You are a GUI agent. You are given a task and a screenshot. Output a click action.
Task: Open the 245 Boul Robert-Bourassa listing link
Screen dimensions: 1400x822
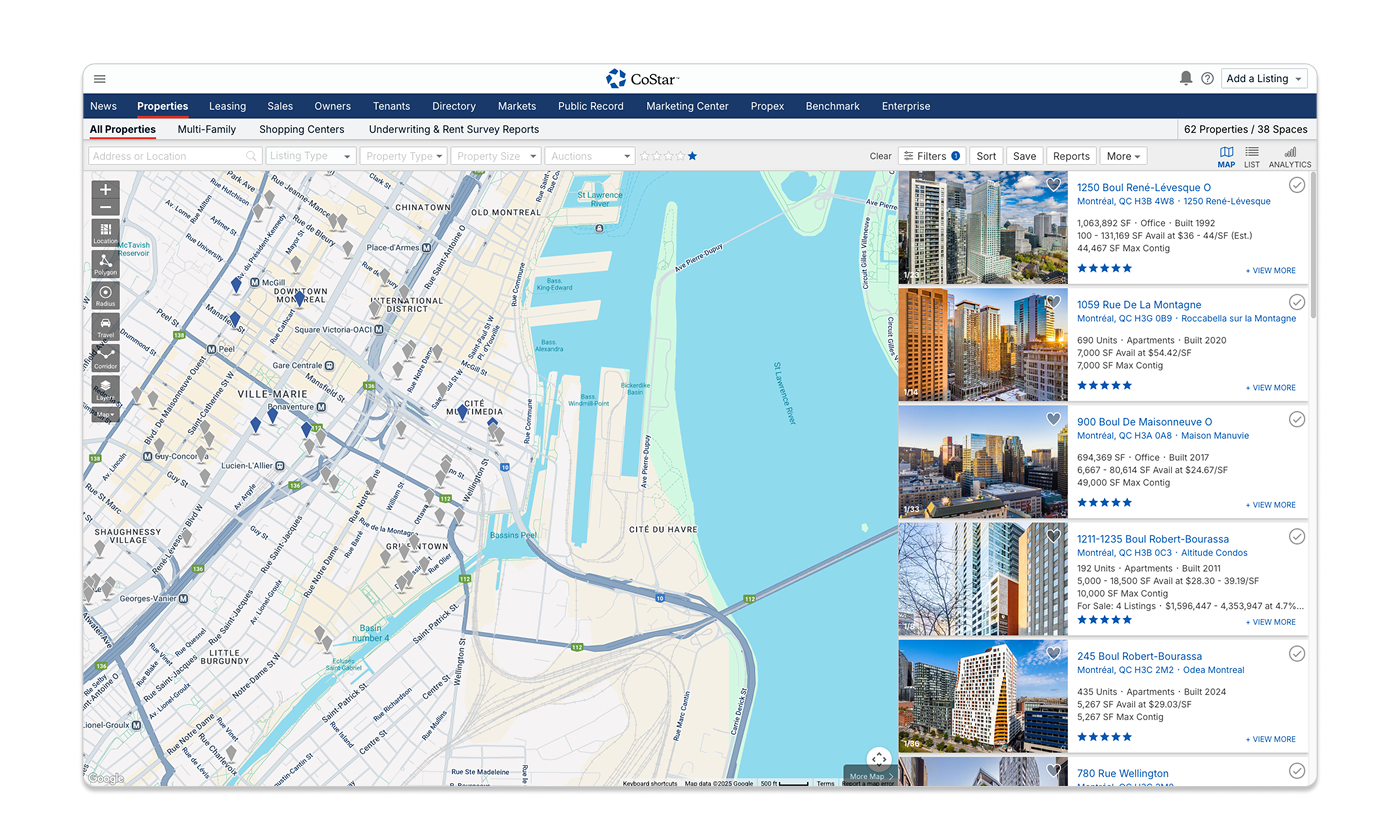1139,656
